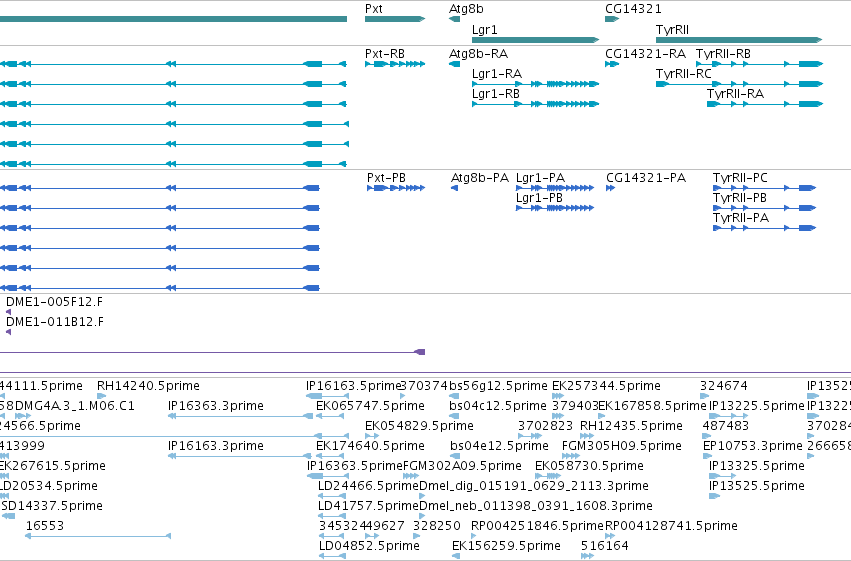Screen dimensions: 851x561
Task: Click the EP10753.3prime EST label
Action: tap(753, 446)
